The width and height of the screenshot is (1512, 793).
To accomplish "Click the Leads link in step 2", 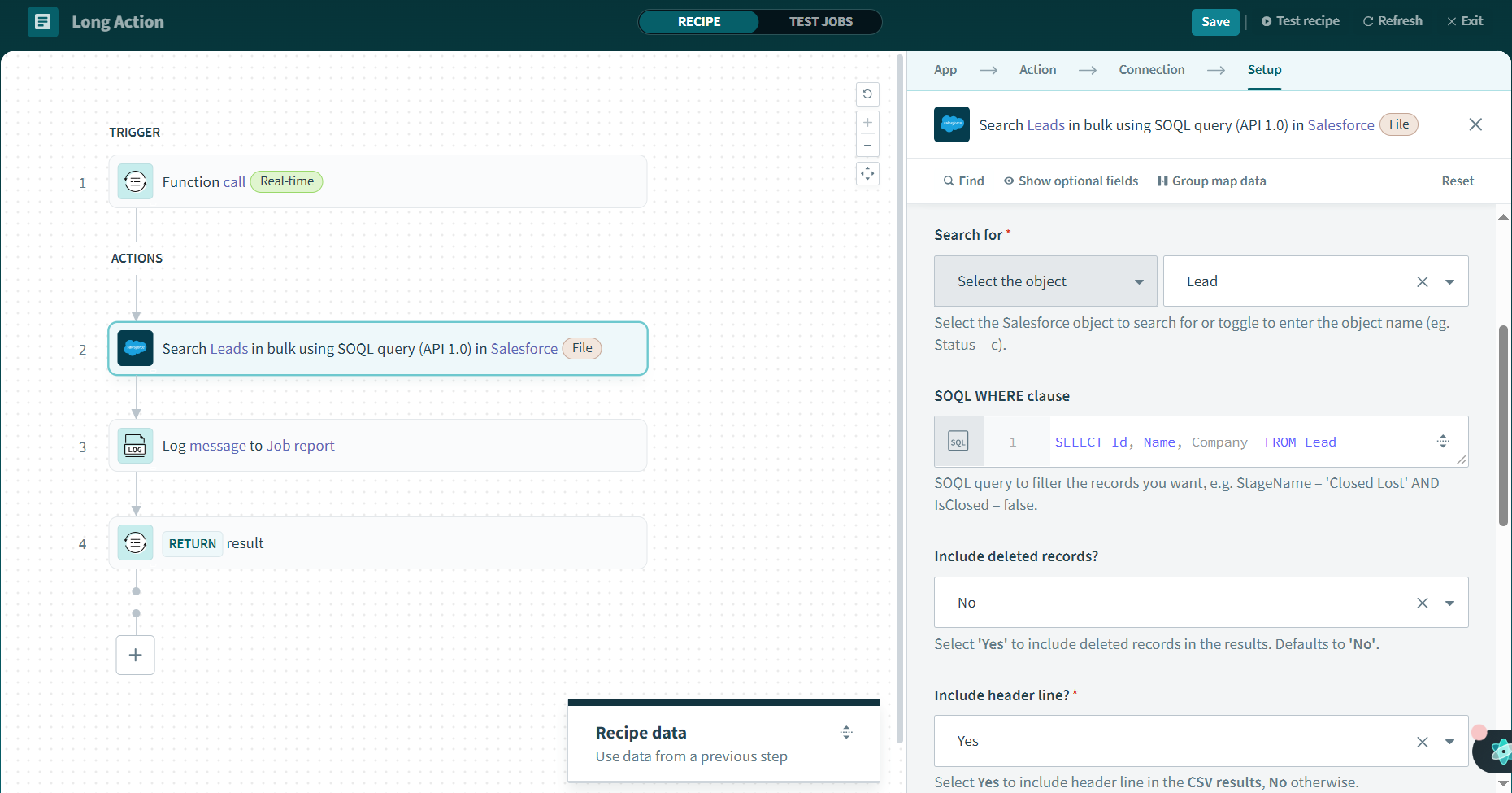I will pos(229,348).
